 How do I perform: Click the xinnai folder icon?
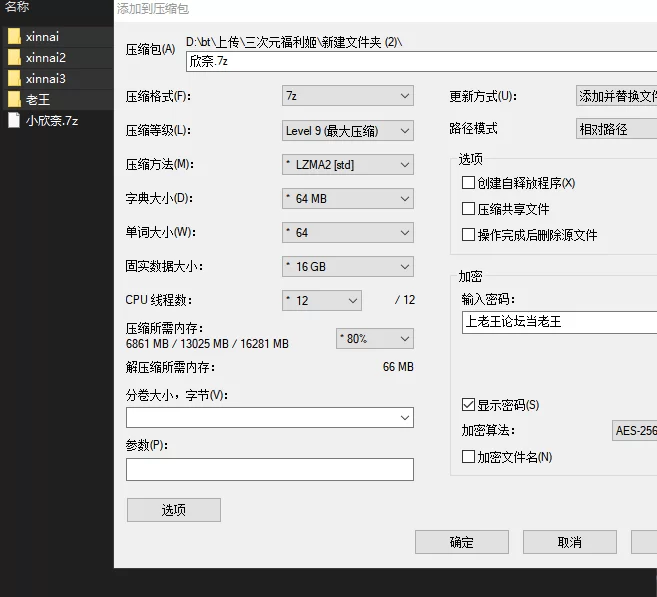14,37
